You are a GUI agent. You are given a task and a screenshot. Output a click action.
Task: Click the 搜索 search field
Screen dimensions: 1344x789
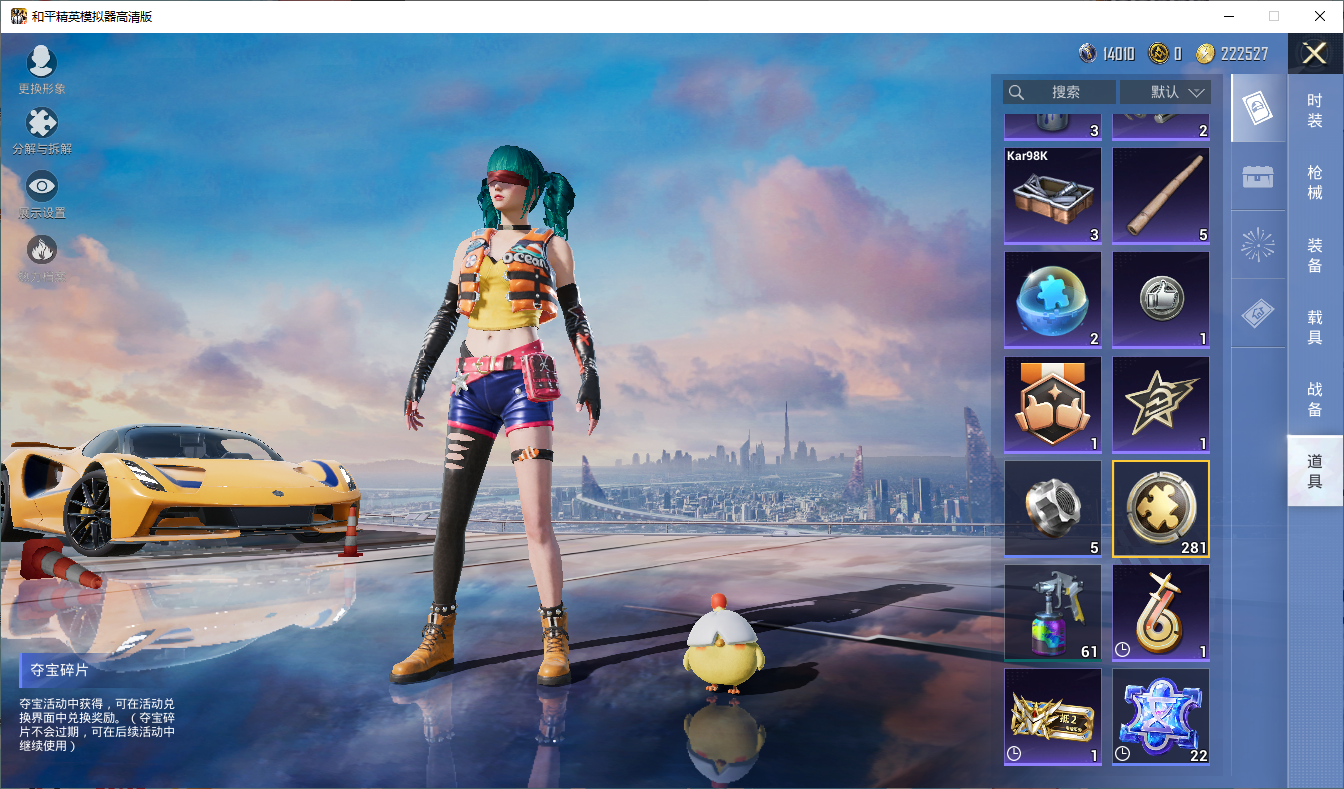tap(1060, 92)
